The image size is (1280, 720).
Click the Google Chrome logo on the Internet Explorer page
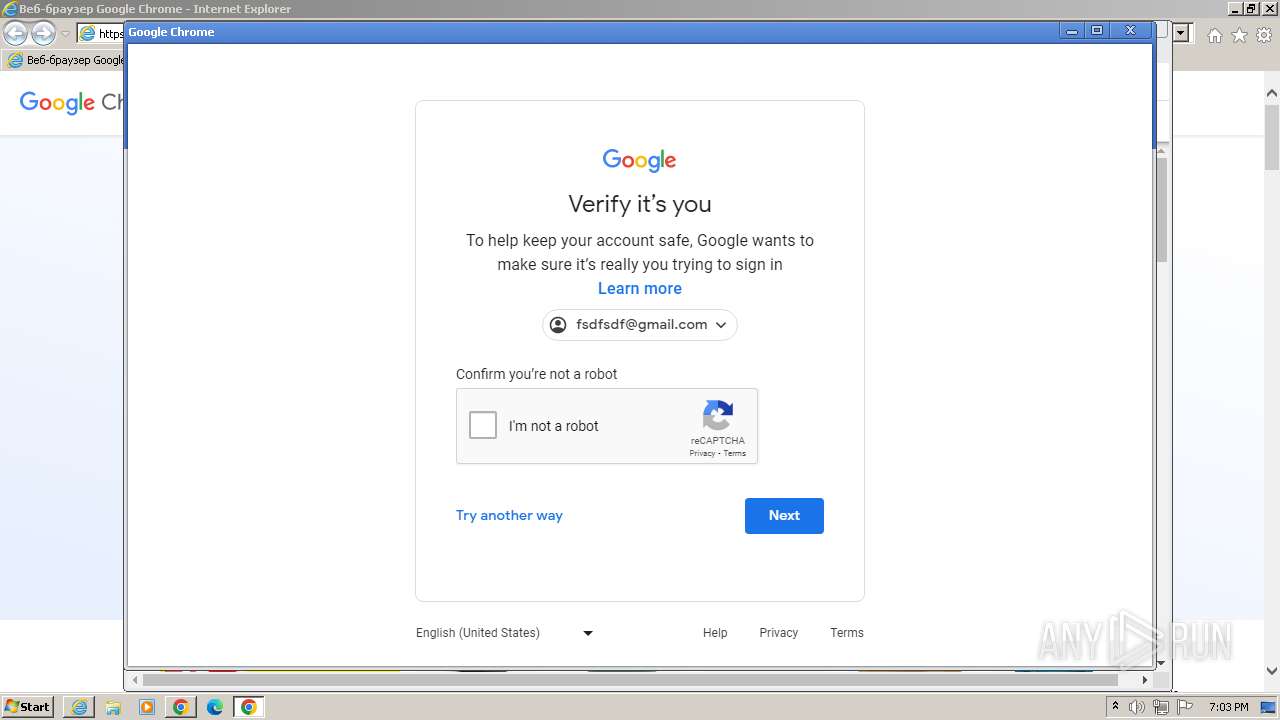[71, 102]
